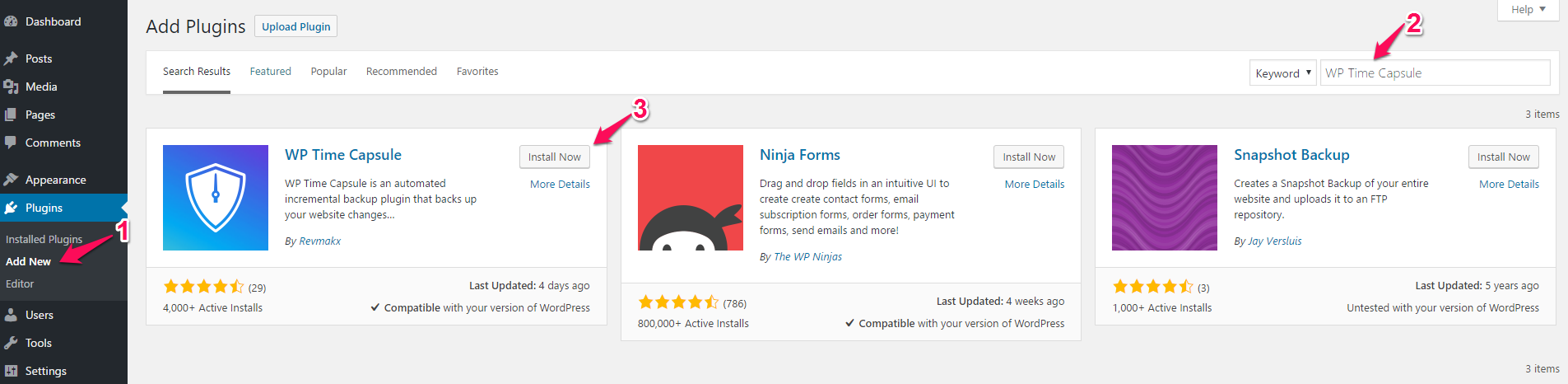Open Ninja Forms title link
Viewport: 1568px width, 384px height.
tap(800, 155)
